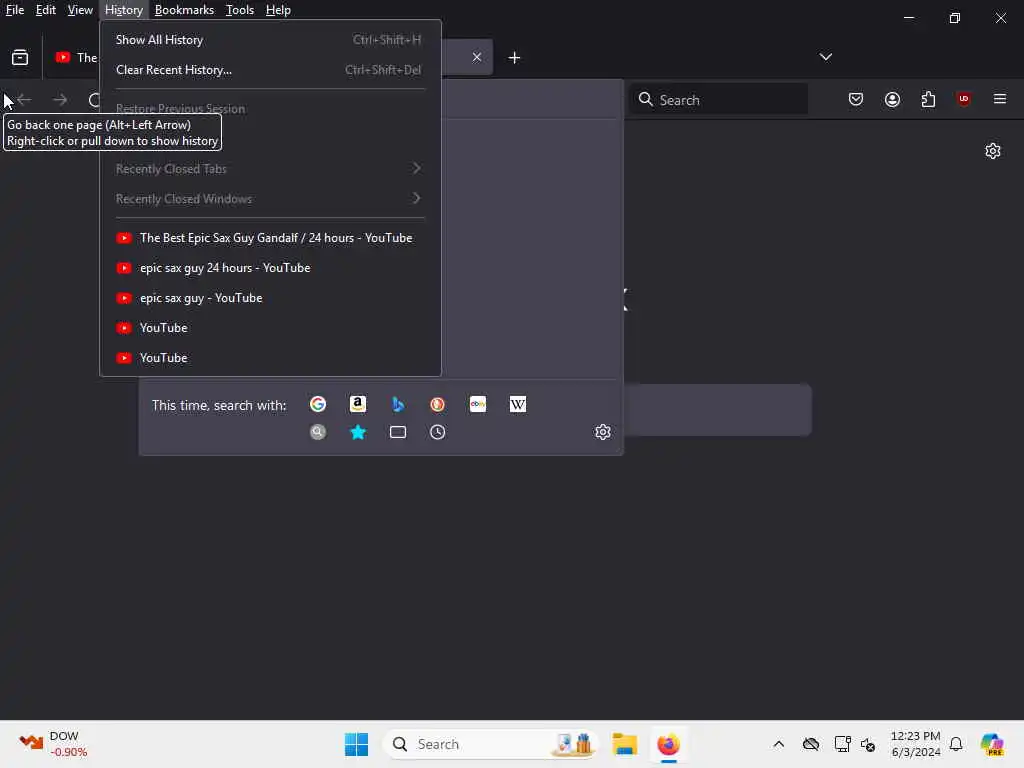Search this time with Wikipedia
Image resolution: width=1024 pixels, height=768 pixels.
coord(518,404)
